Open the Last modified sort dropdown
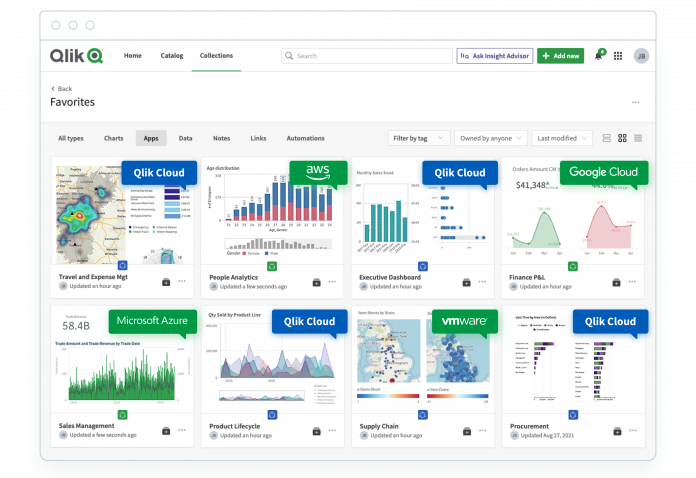Image resolution: width=696 pixels, height=478 pixels. (x=562, y=138)
